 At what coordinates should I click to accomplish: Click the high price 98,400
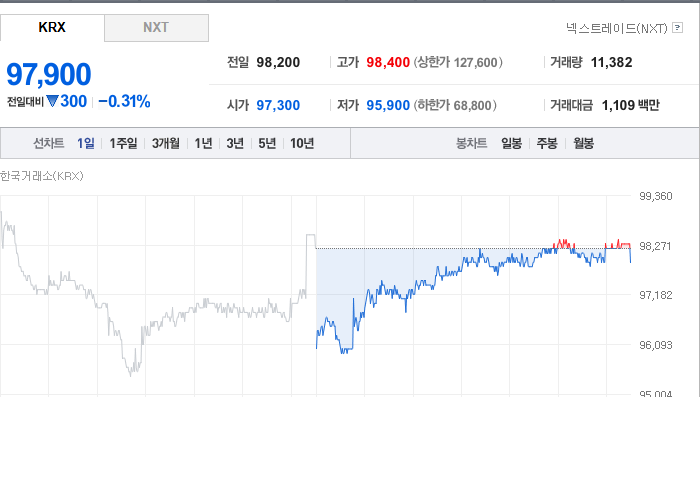(x=388, y=62)
